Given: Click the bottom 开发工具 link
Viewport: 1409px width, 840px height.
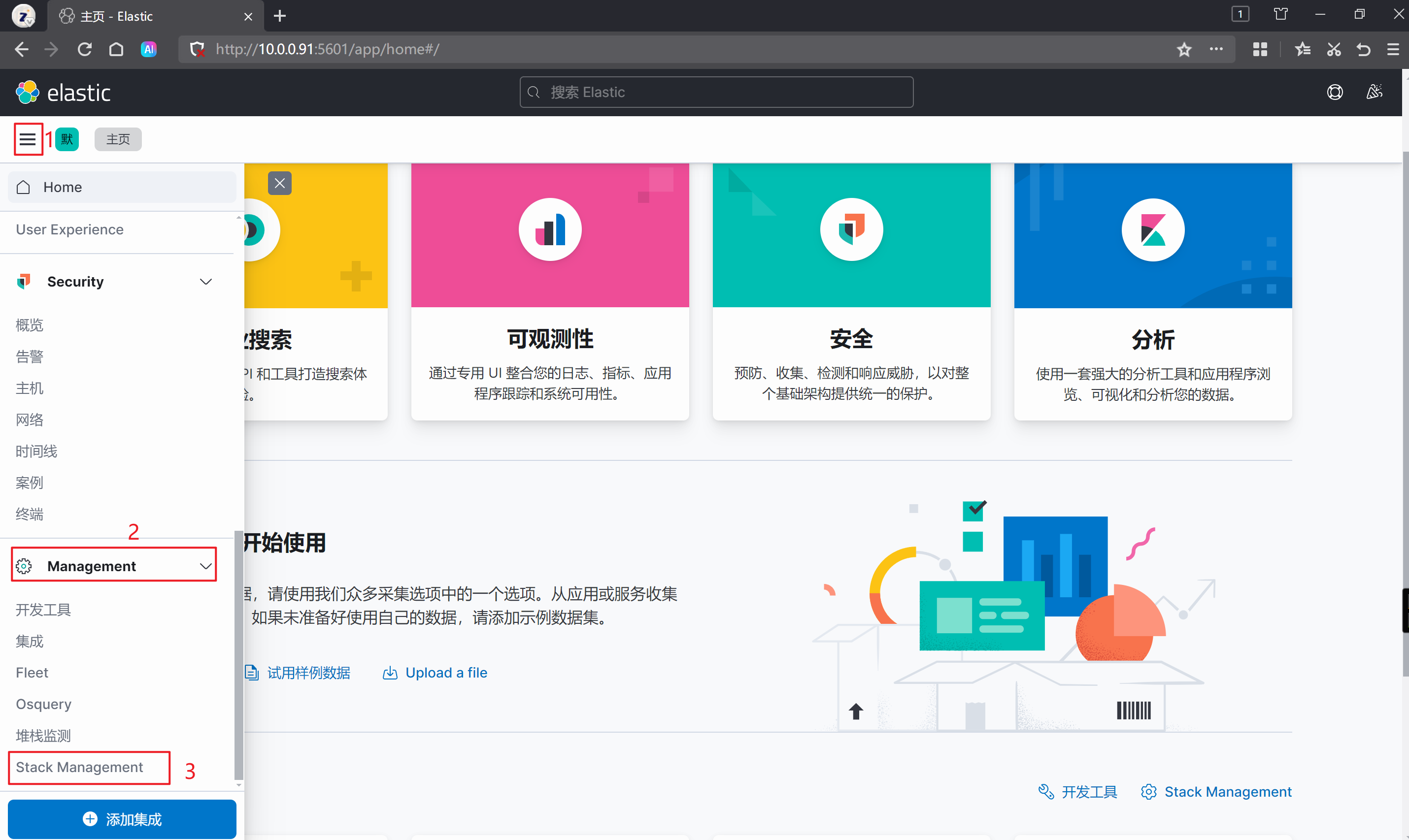Looking at the screenshot, I should click(x=1078, y=792).
